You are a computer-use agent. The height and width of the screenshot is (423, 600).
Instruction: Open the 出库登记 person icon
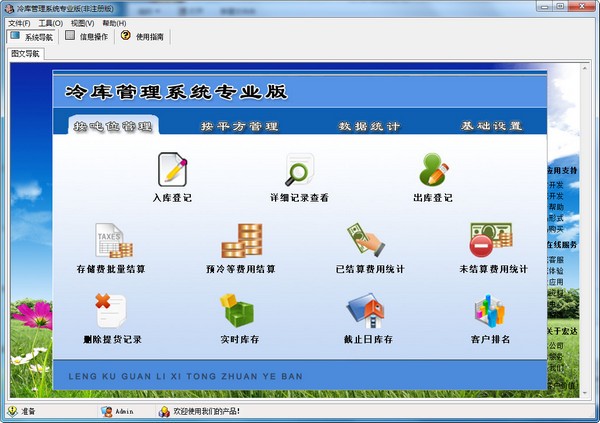[x=433, y=169]
